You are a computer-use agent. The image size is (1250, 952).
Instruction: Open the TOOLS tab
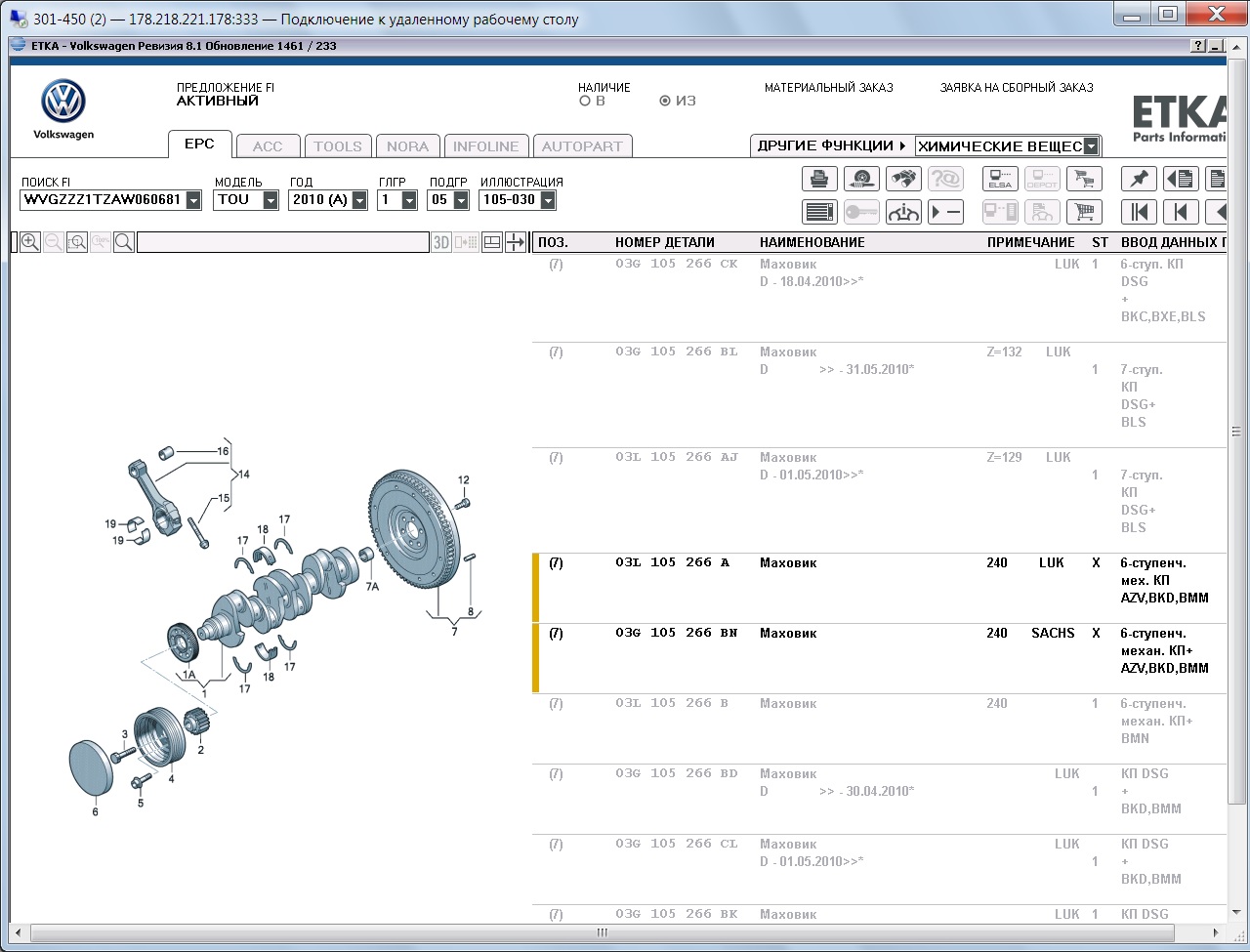(x=338, y=146)
